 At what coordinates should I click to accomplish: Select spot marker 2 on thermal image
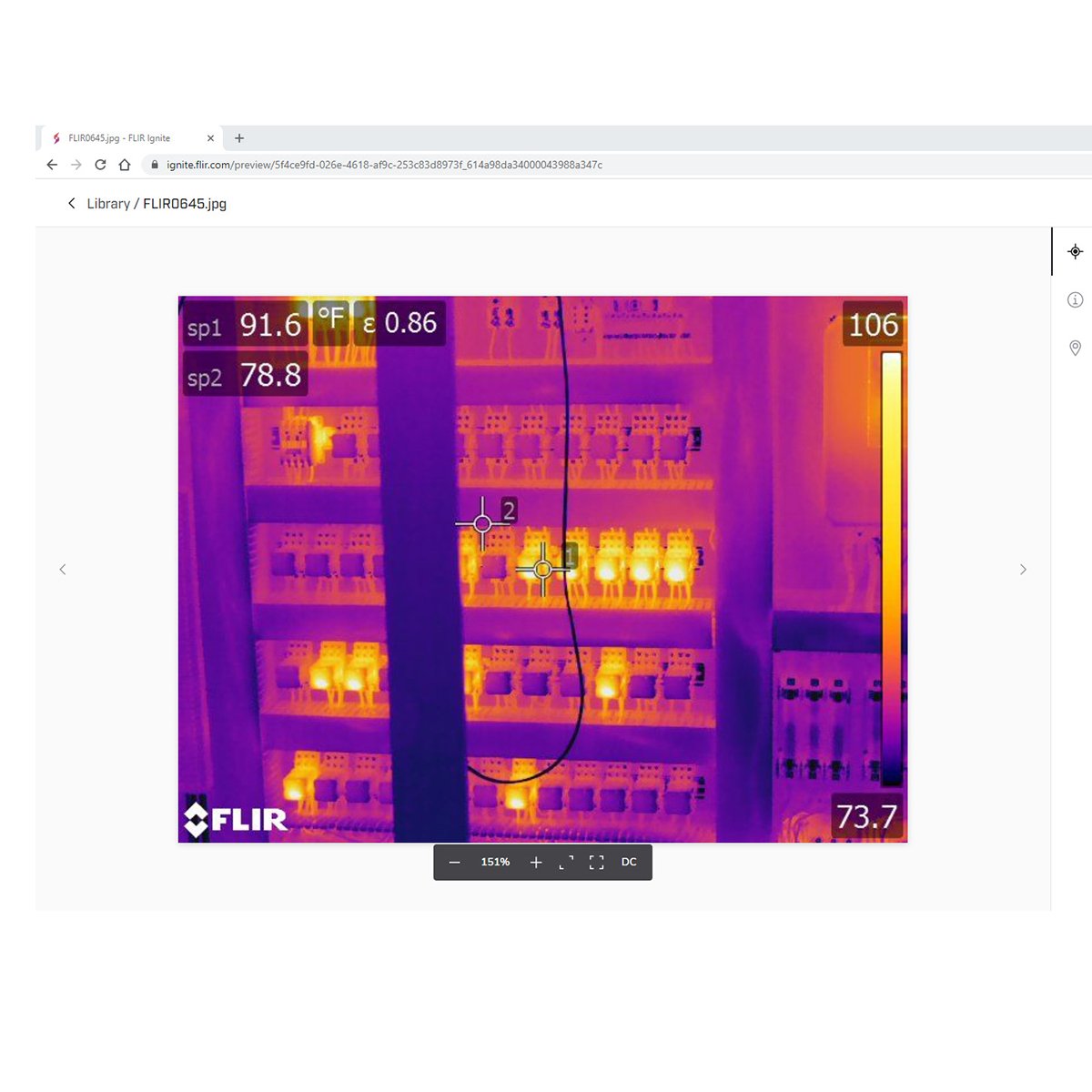483,523
